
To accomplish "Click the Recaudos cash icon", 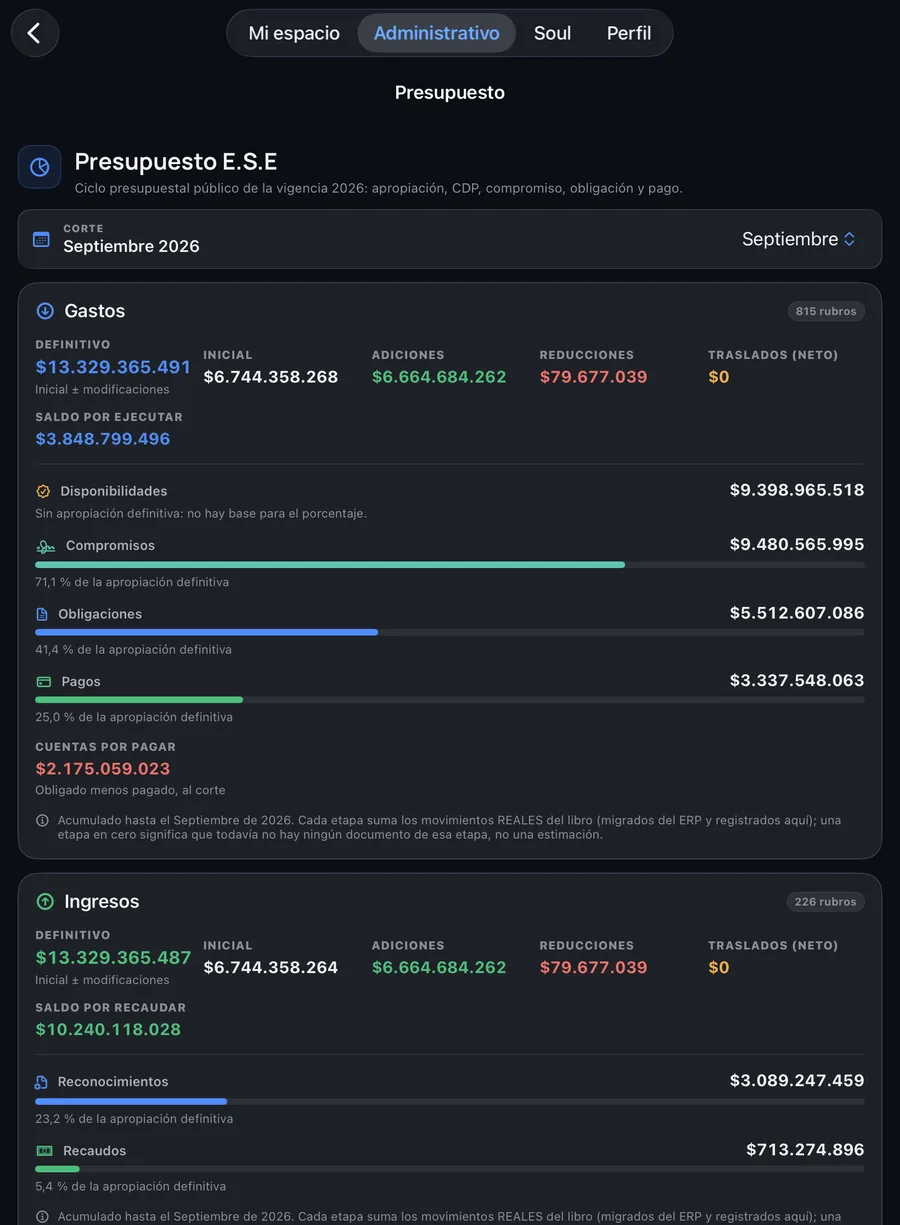I will (44, 1151).
